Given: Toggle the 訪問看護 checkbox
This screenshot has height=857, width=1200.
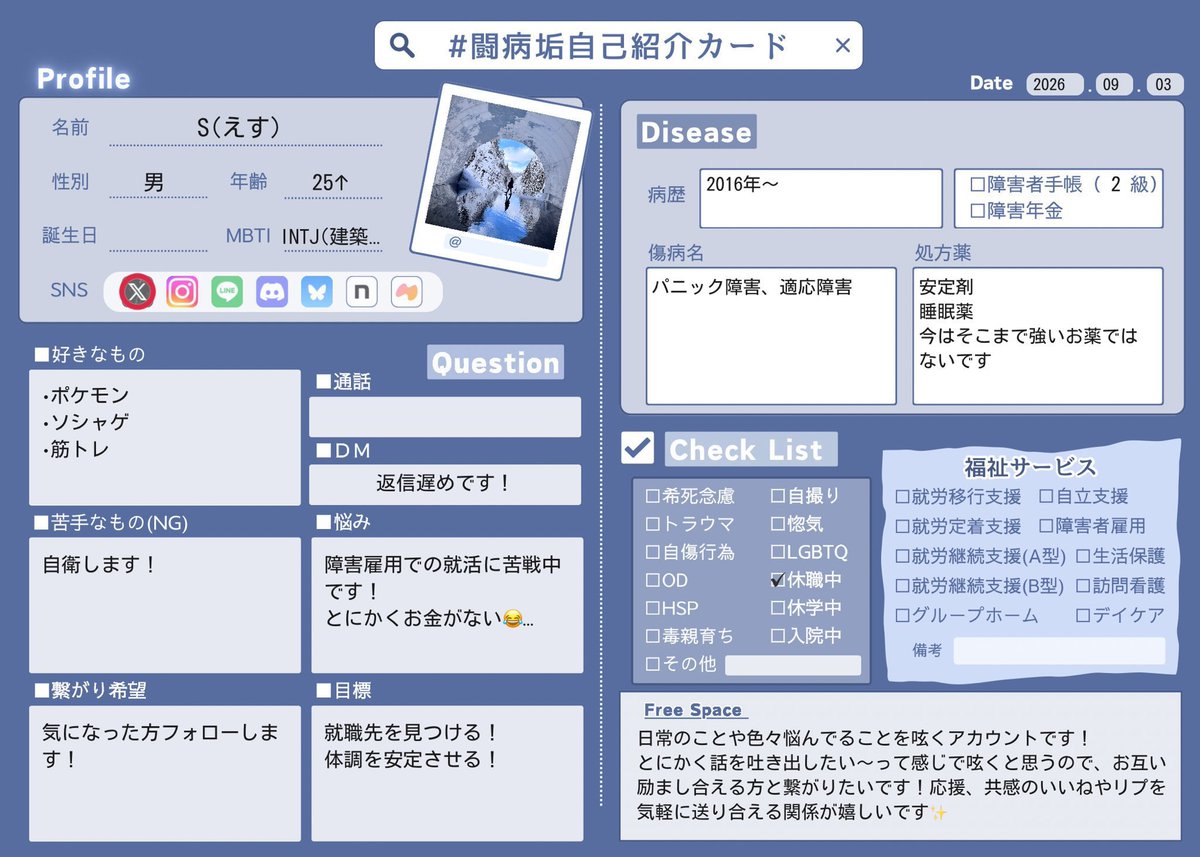Looking at the screenshot, I should coord(1083,587).
